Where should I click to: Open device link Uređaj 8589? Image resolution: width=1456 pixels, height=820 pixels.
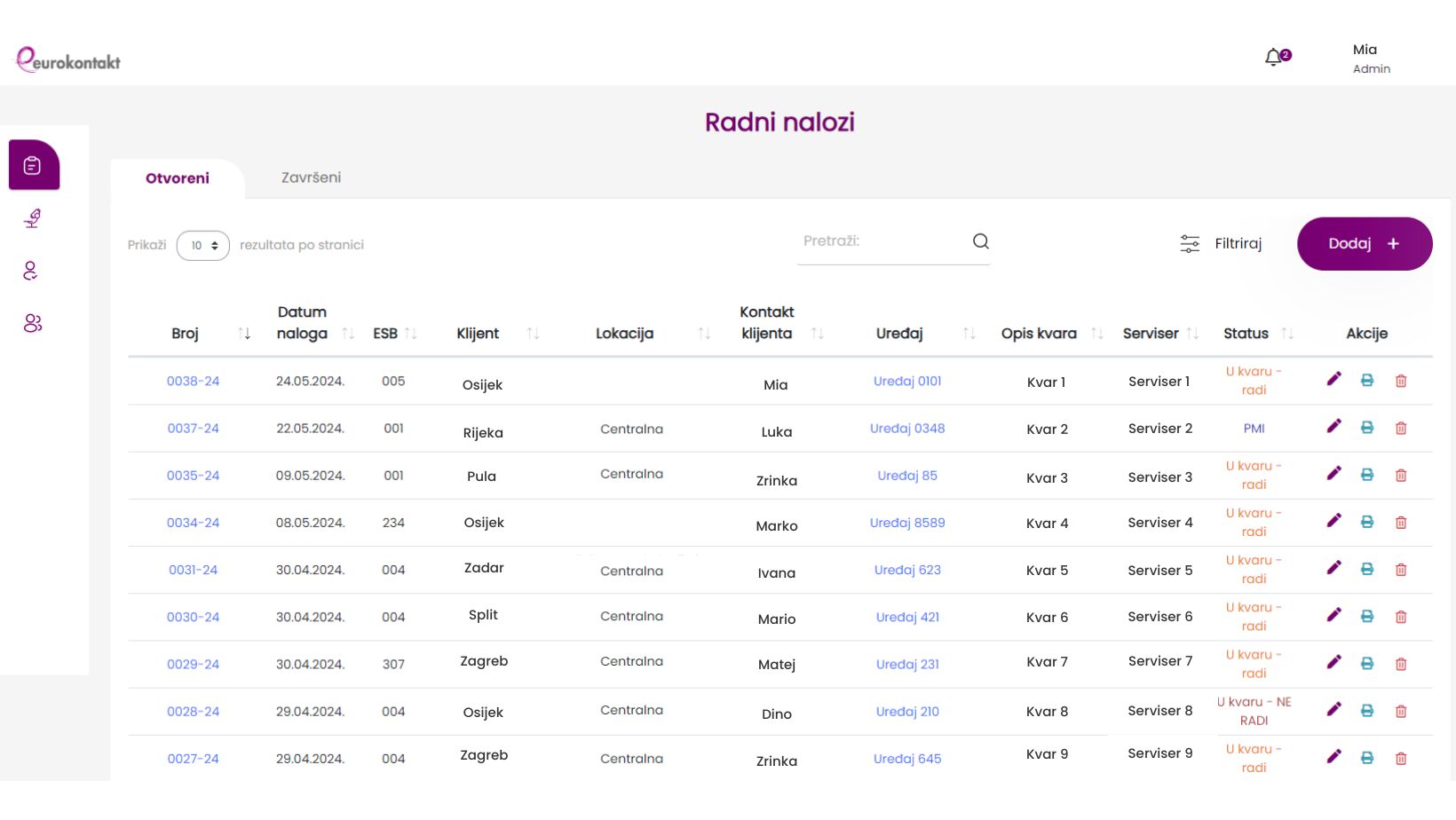tap(907, 523)
